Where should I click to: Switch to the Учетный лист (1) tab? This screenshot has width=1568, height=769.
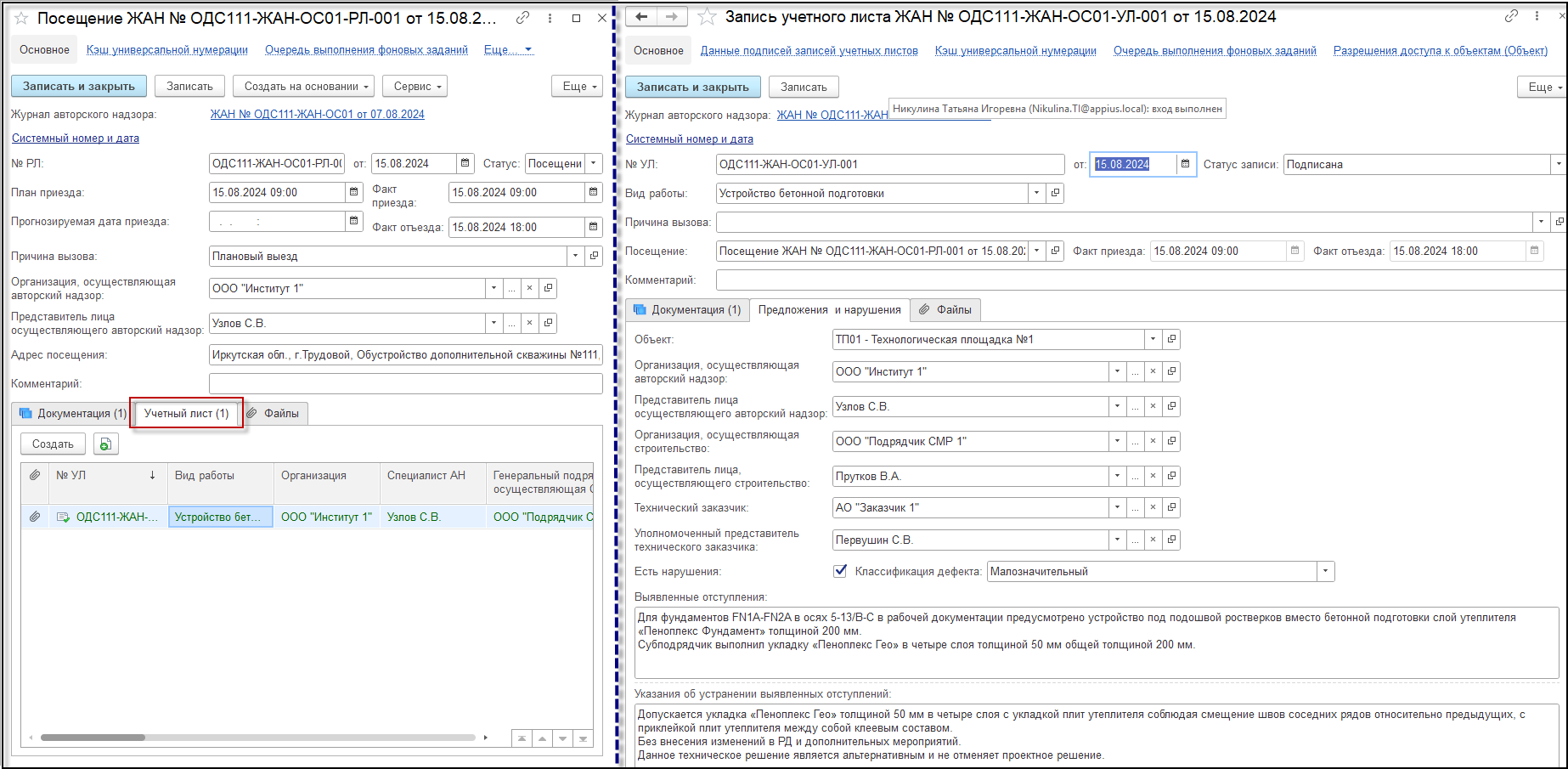186,414
